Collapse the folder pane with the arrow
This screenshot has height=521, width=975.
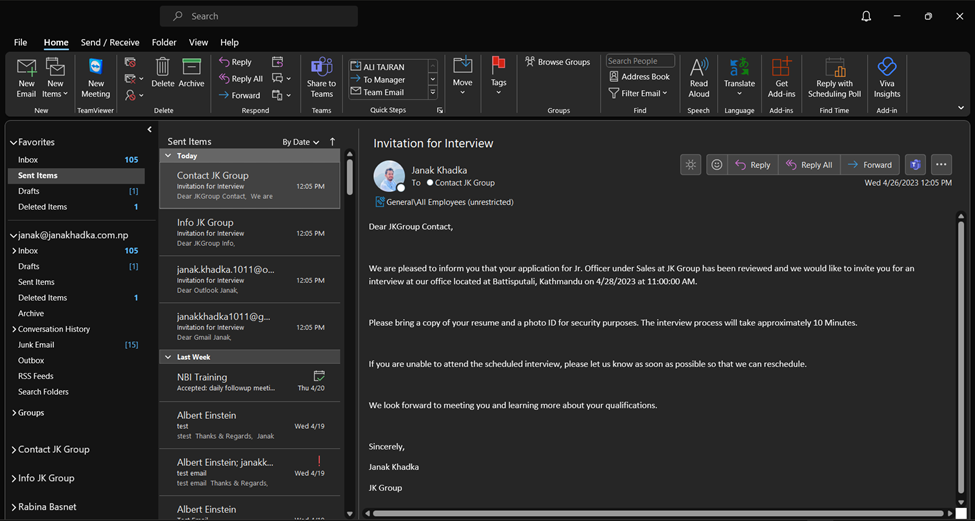[x=149, y=129]
